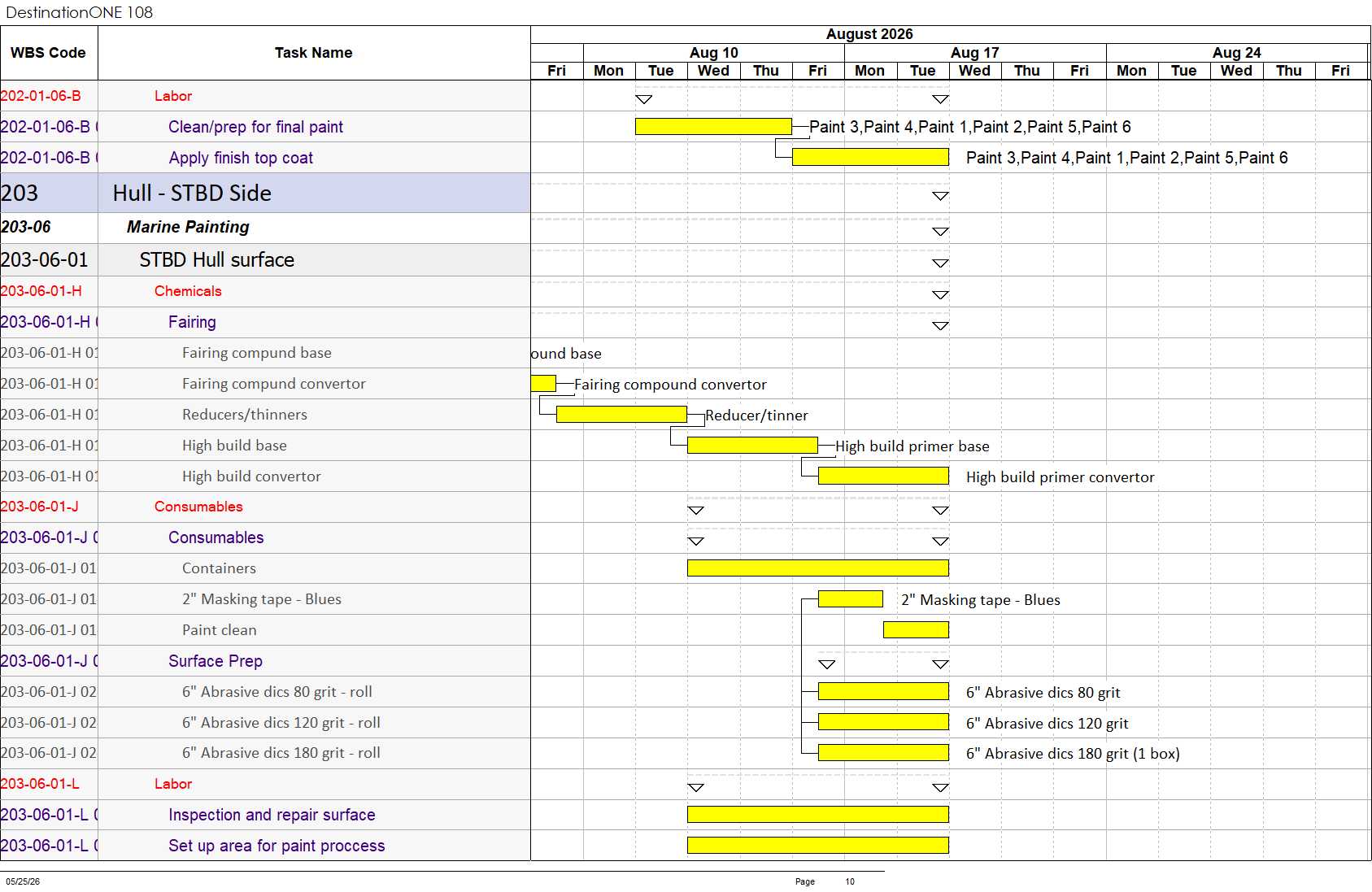Click the 80 grit abrasive discs Gantt bar
The width and height of the screenshot is (1372, 892).
pos(883,691)
